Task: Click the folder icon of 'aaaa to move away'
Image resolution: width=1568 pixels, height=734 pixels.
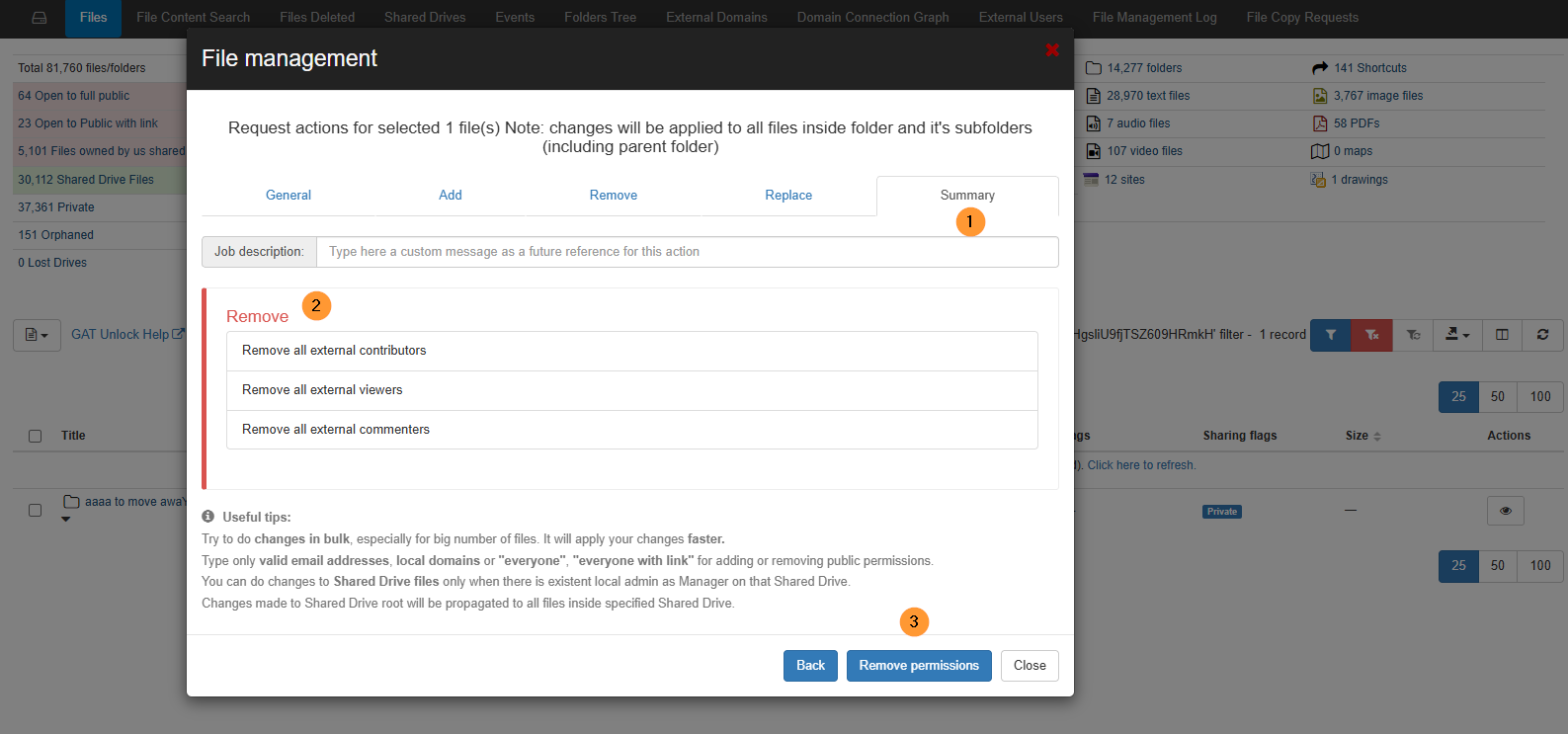Action: 71,502
